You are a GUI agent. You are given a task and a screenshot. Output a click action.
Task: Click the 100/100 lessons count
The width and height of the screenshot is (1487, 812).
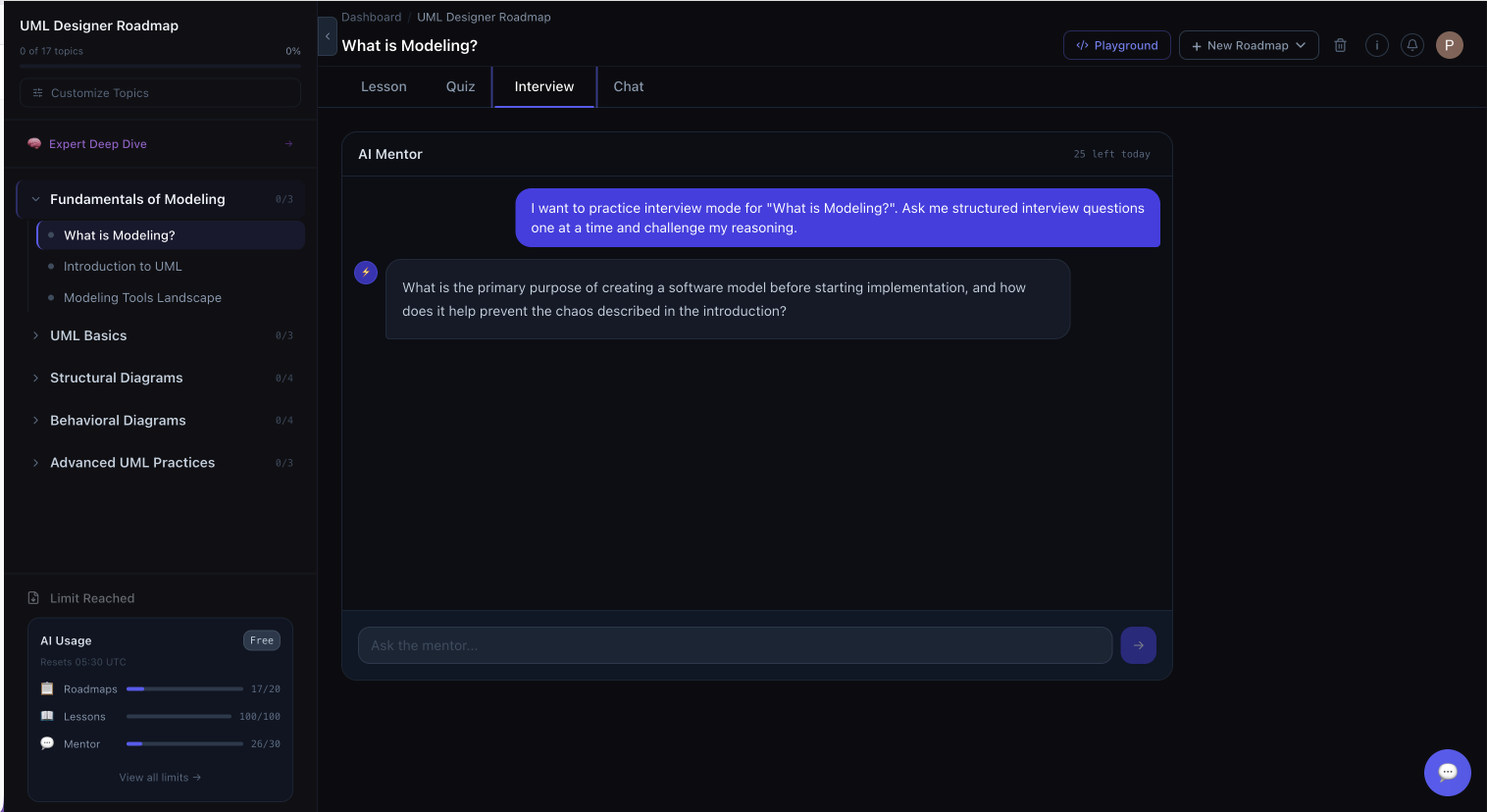260,717
